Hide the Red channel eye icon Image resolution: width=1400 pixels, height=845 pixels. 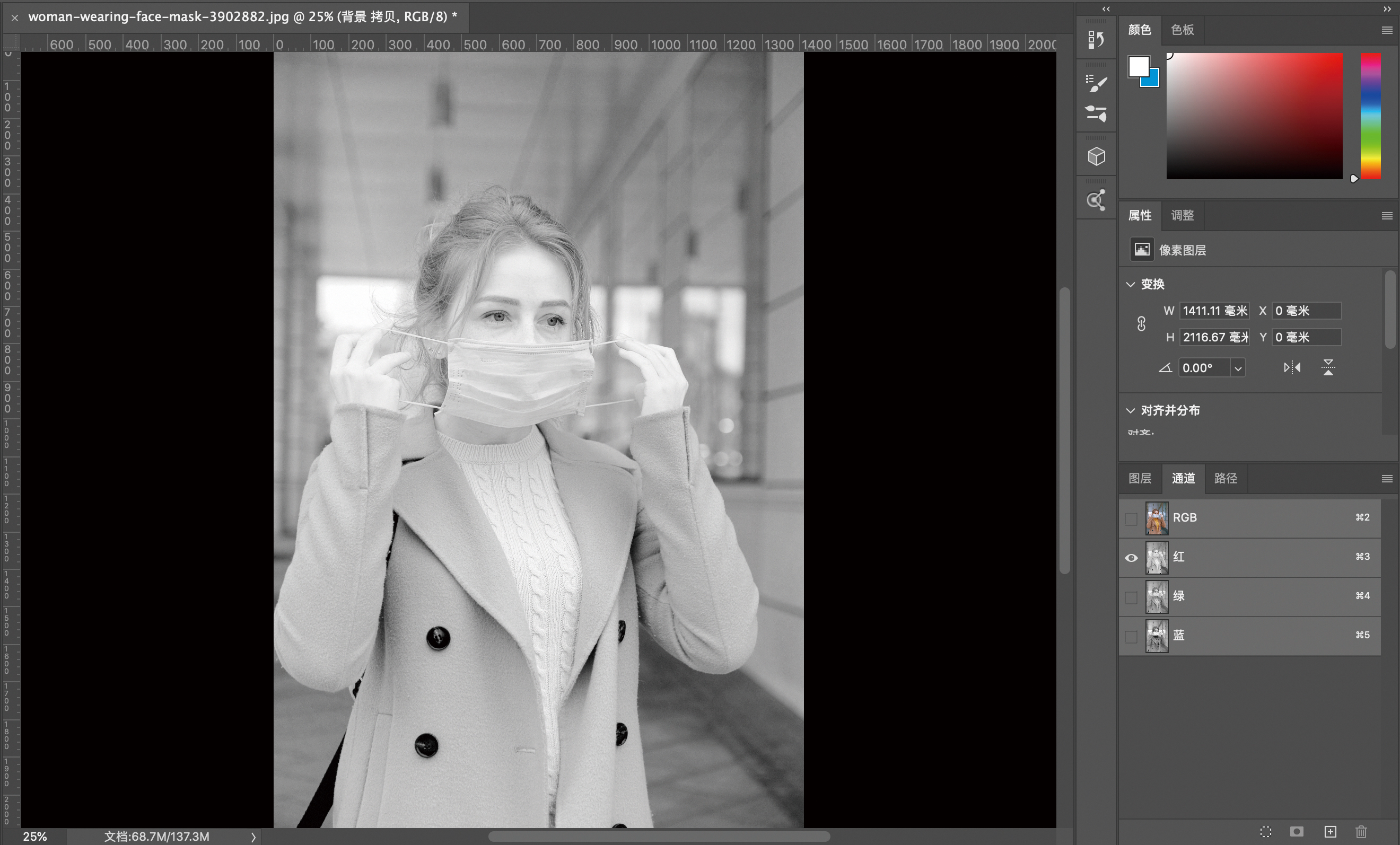click(x=1131, y=558)
